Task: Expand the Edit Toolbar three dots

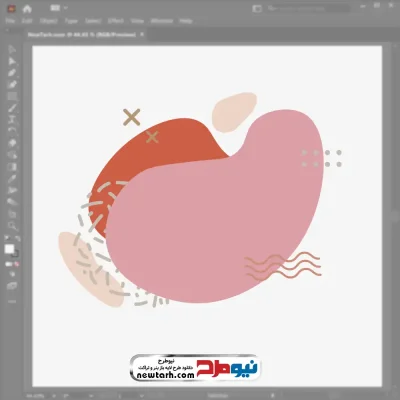Action: [x=12, y=301]
